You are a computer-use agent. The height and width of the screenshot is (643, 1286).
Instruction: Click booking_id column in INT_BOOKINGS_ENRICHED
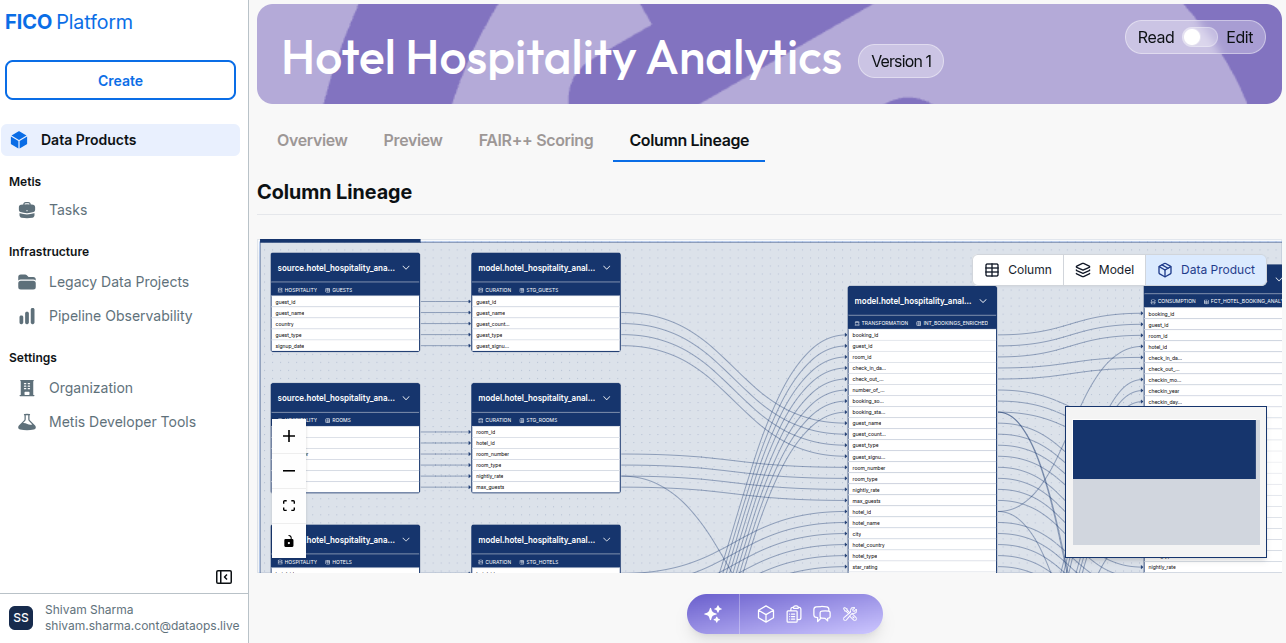point(922,335)
